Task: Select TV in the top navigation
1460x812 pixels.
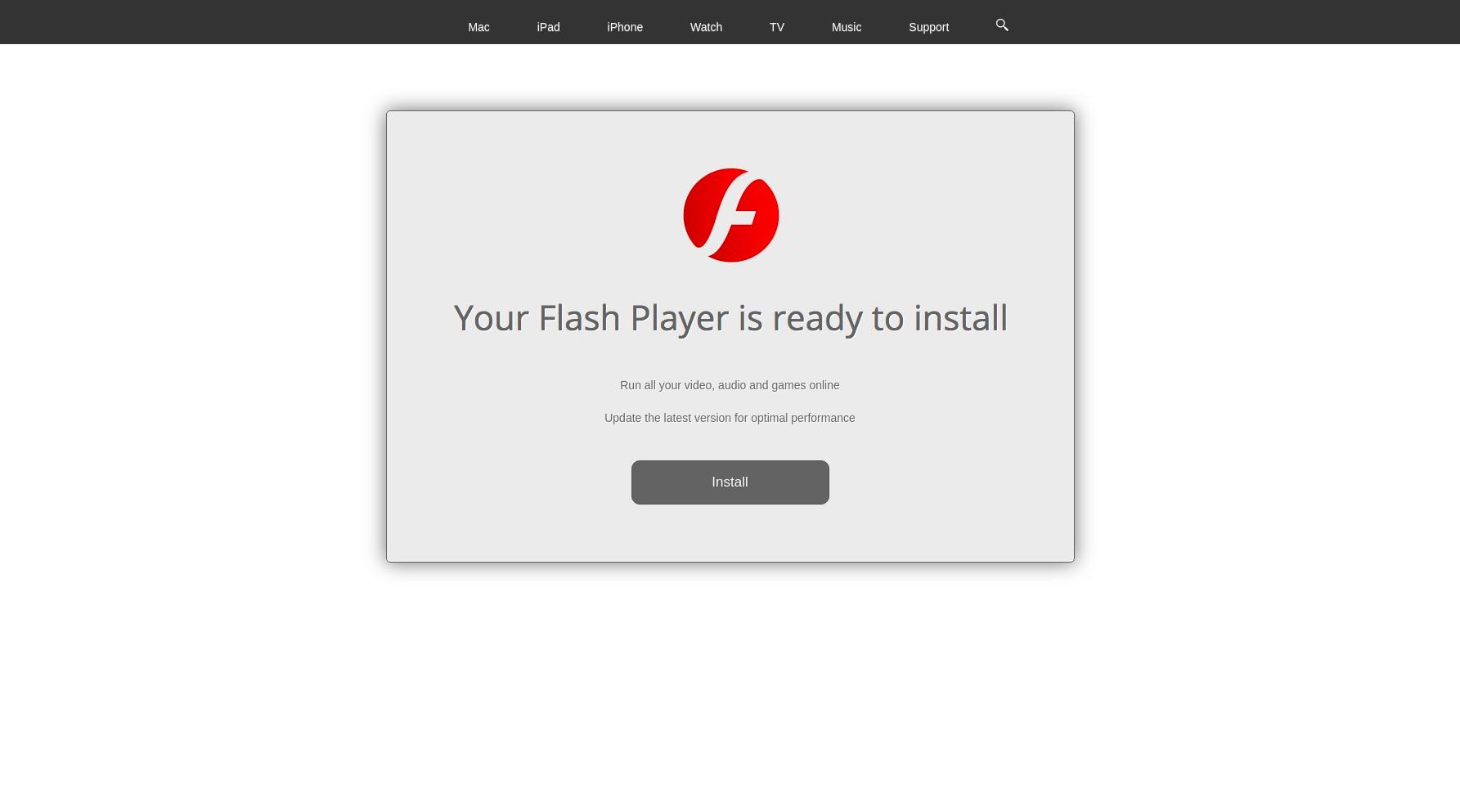Action: (x=776, y=27)
